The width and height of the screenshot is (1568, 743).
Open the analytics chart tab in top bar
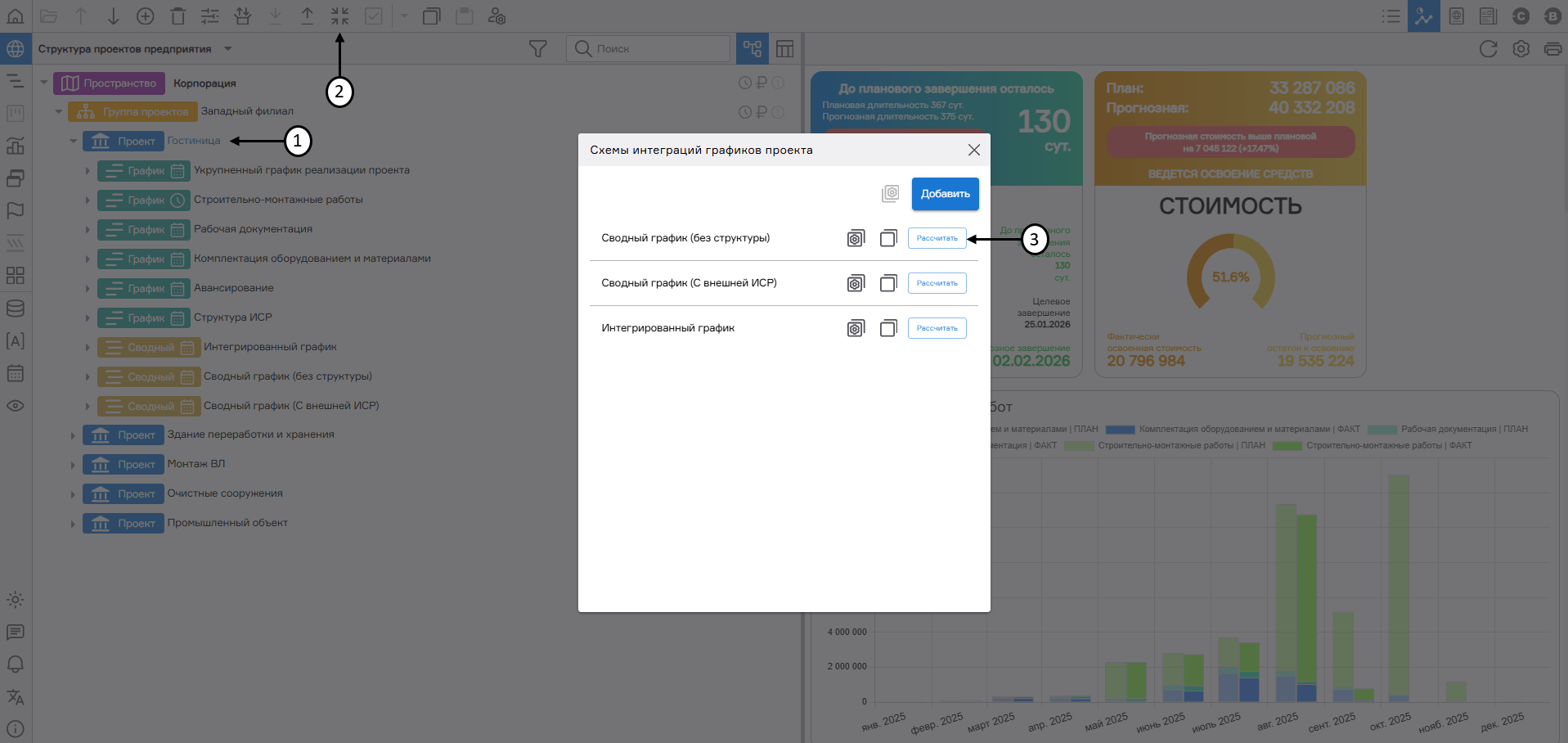point(1423,16)
